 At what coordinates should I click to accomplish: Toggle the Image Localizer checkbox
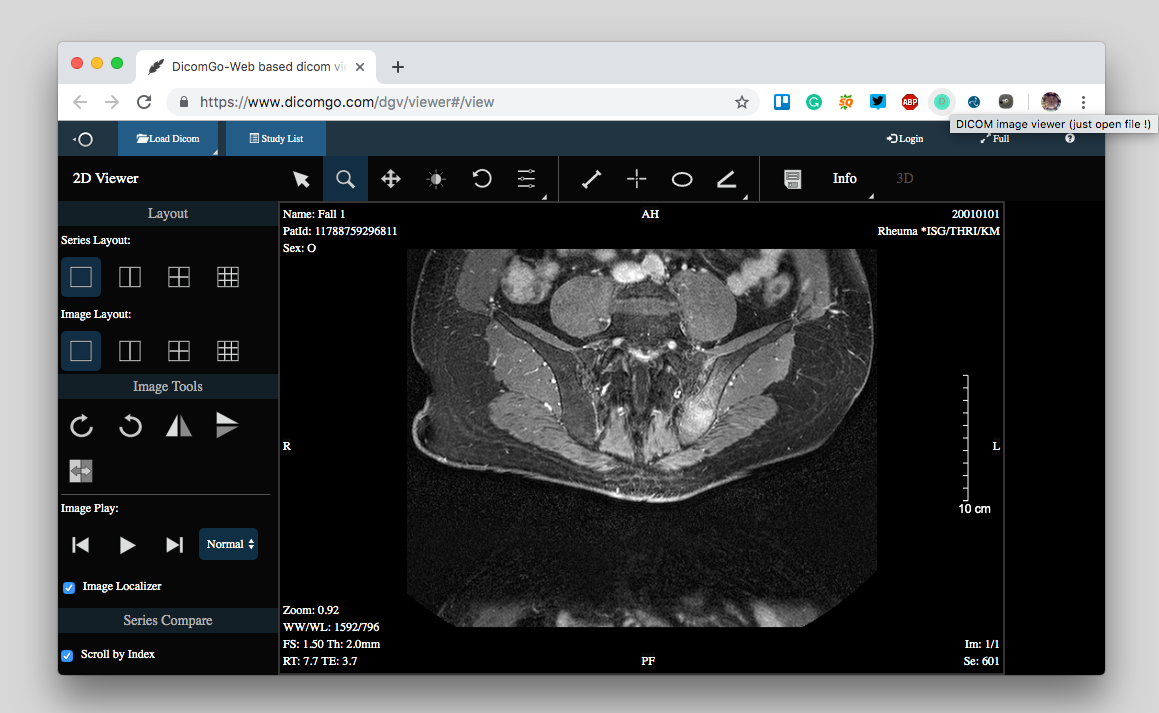click(x=69, y=587)
